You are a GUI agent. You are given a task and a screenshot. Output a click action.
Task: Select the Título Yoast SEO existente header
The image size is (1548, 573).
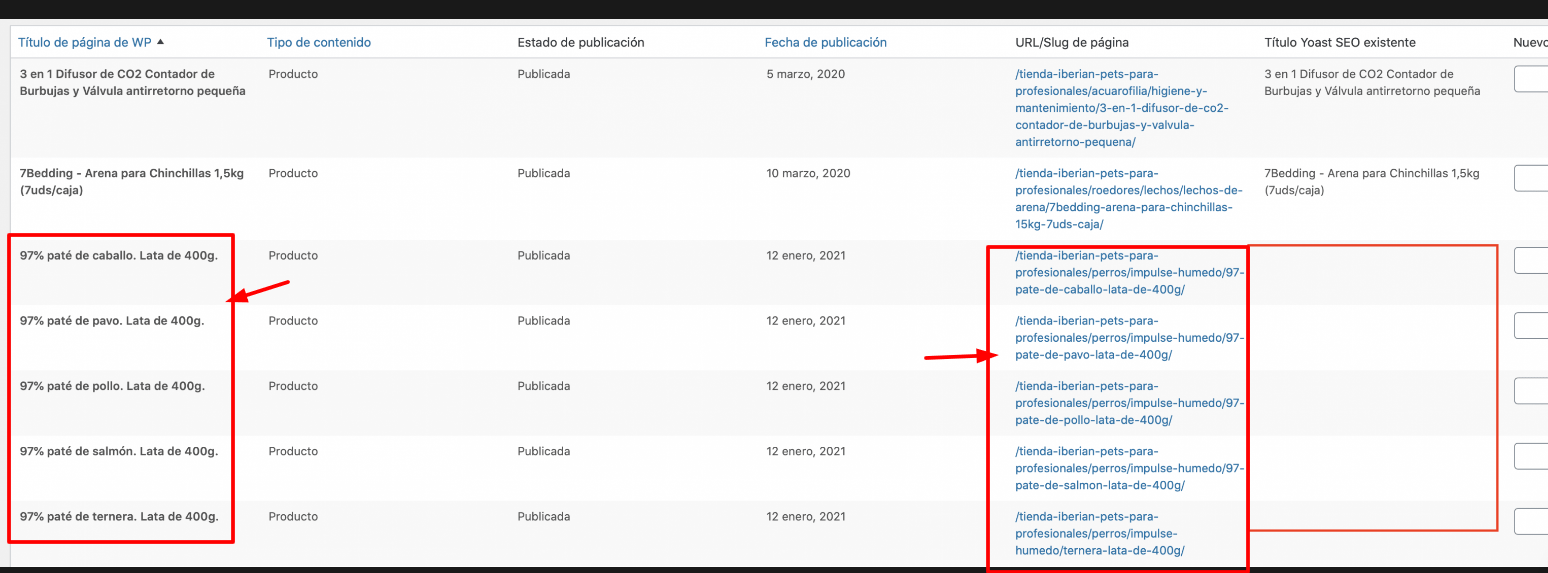pyautogui.click(x=1340, y=42)
